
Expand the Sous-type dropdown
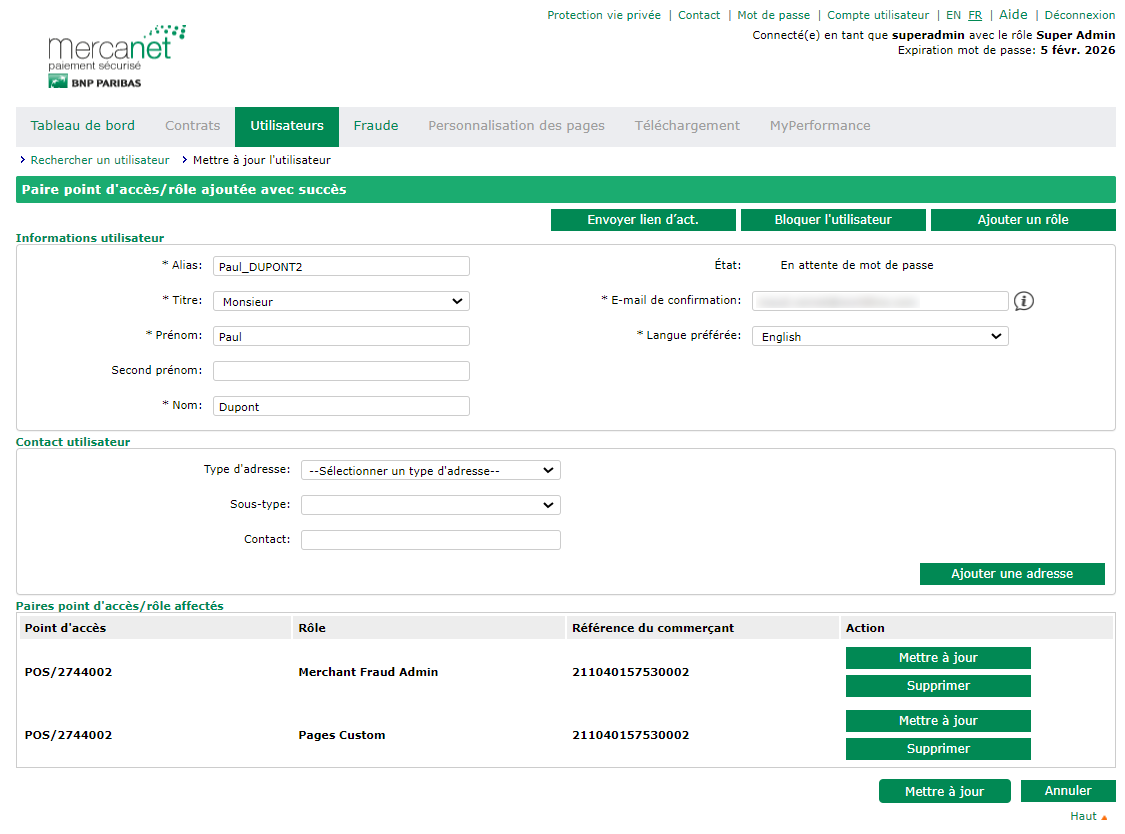[430, 505]
